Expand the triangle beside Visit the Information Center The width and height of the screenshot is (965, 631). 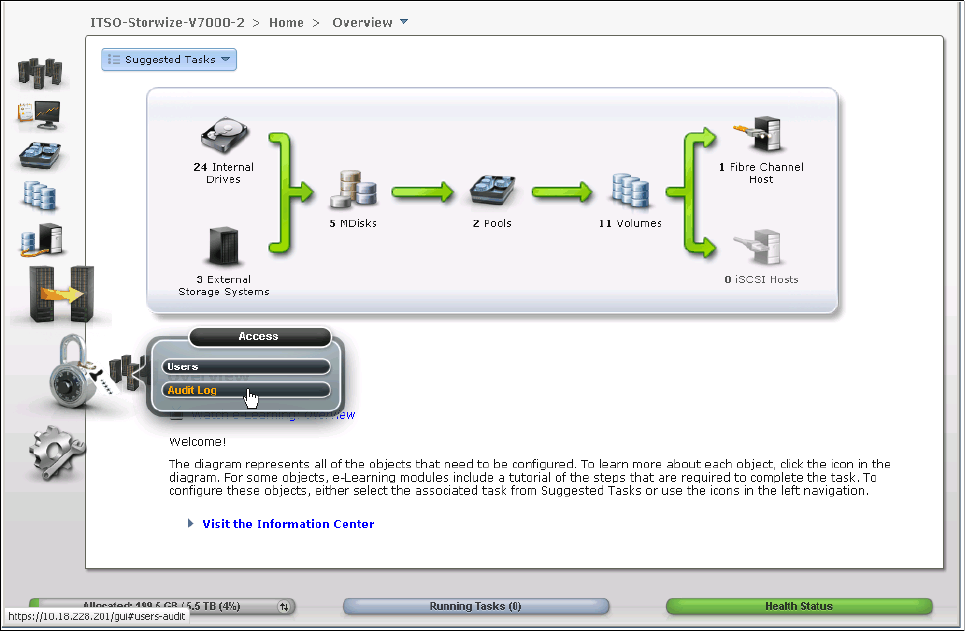click(191, 523)
